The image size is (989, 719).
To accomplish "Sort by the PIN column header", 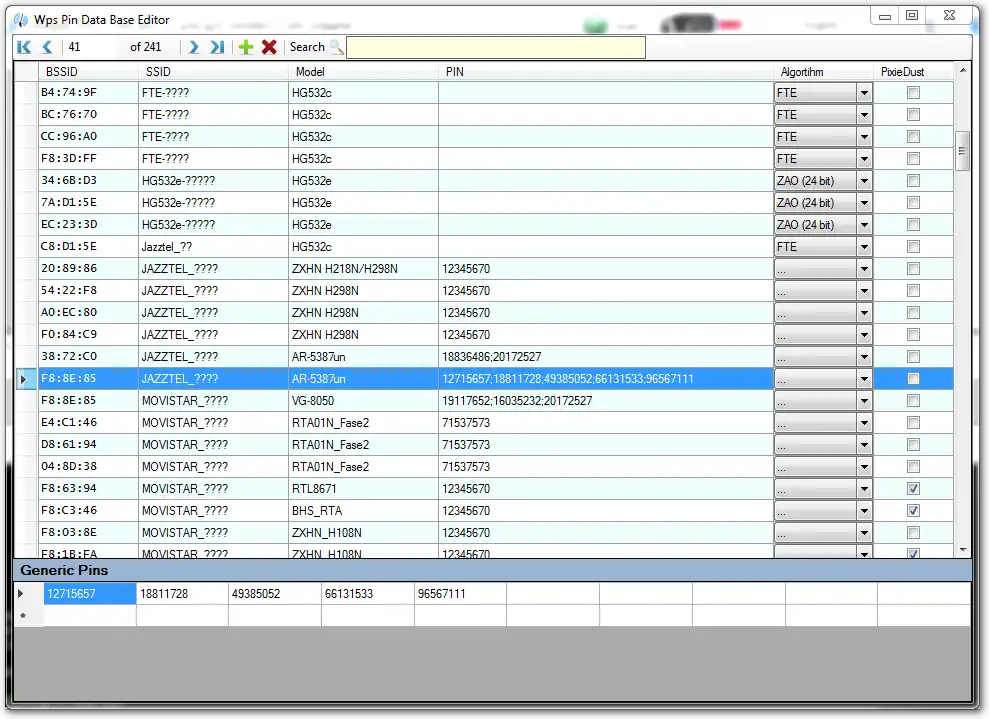I will click(606, 72).
